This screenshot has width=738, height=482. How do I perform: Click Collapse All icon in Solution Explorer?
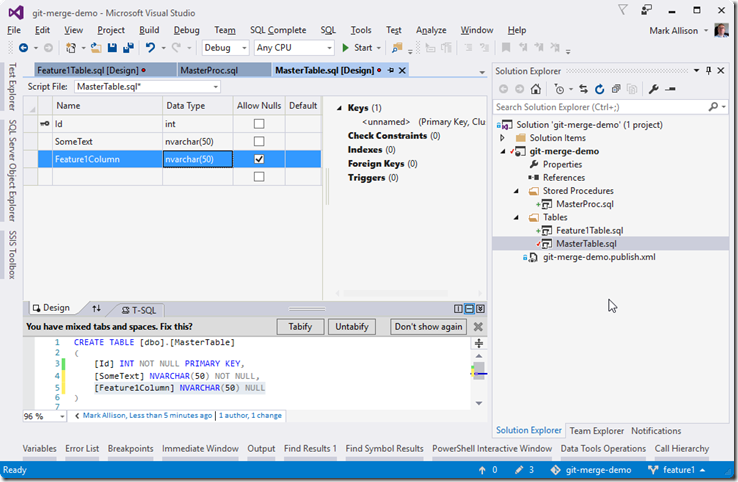(616, 89)
